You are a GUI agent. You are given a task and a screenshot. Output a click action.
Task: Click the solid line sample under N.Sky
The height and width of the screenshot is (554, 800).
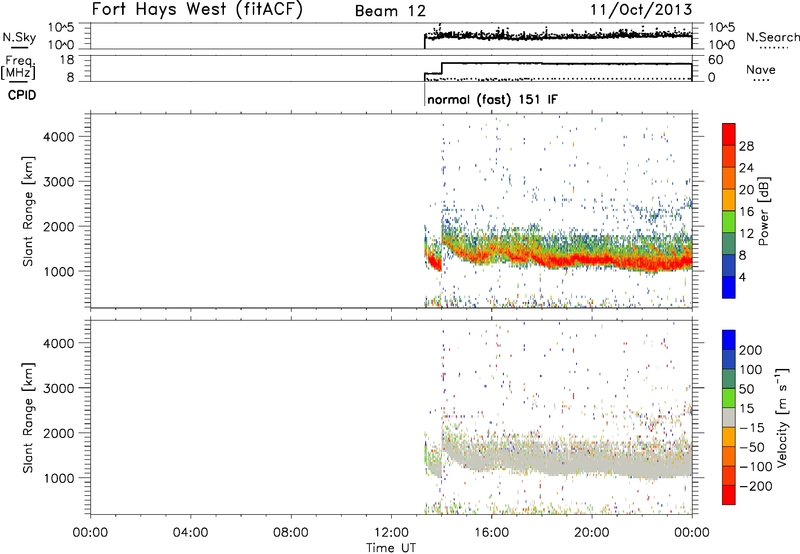(19, 48)
